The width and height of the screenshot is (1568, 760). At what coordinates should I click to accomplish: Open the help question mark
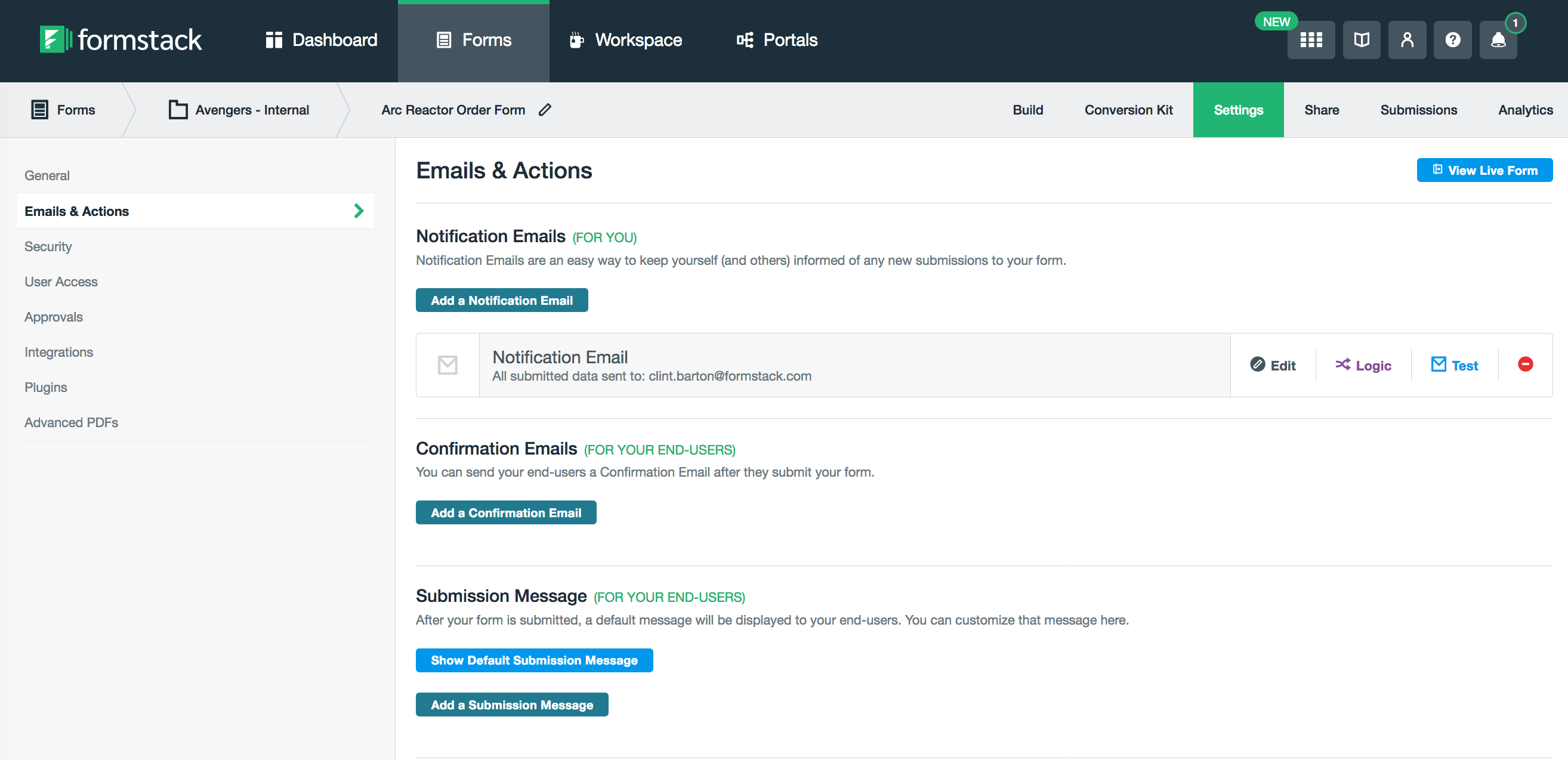1452,39
